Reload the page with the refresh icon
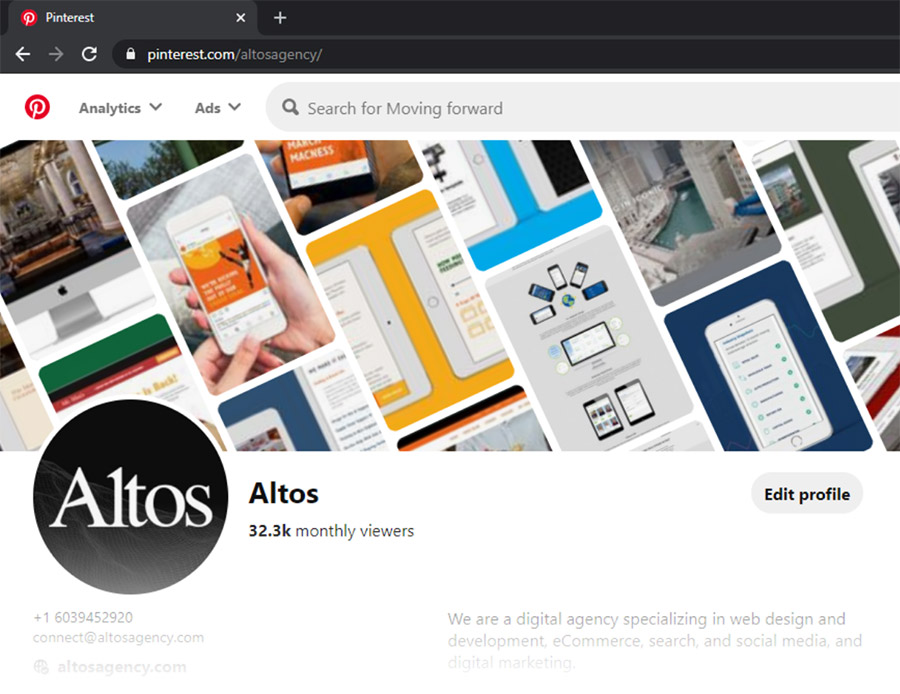The height and width of the screenshot is (694, 900). [x=89, y=55]
